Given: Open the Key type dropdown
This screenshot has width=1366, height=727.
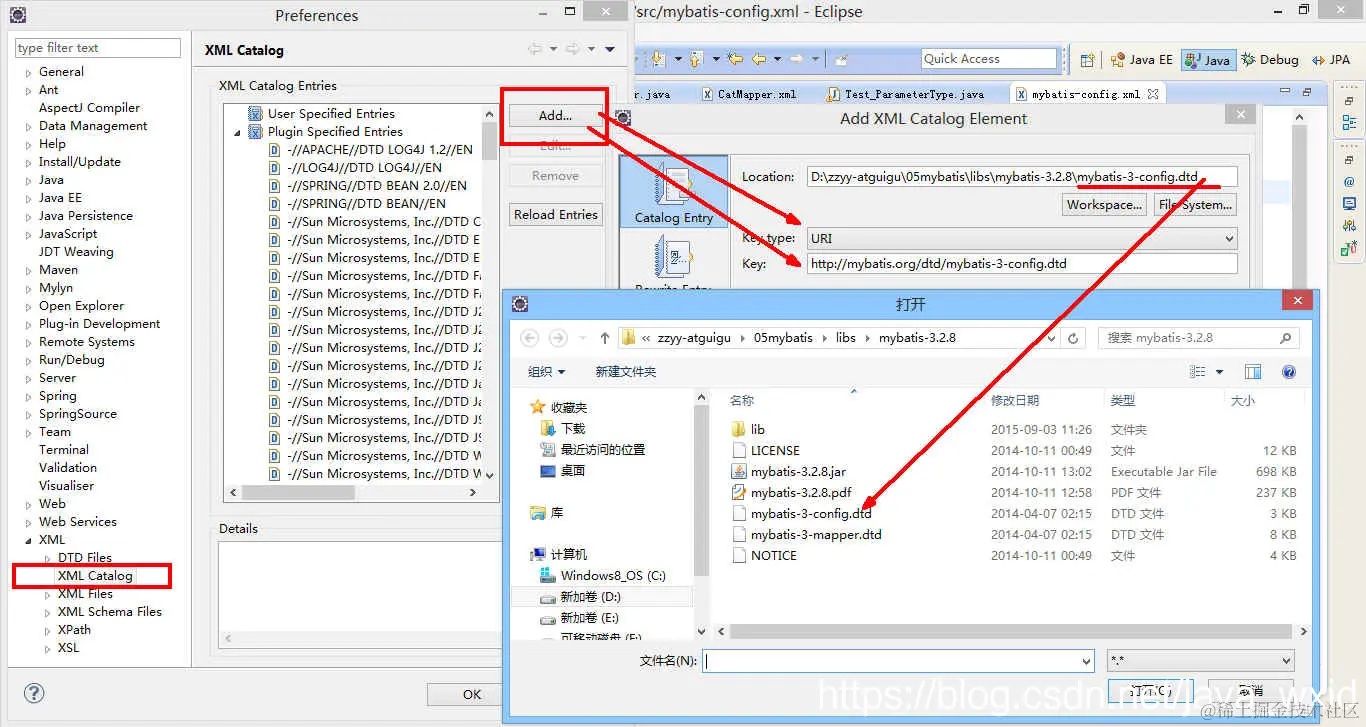Looking at the screenshot, I should (x=1229, y=239).
